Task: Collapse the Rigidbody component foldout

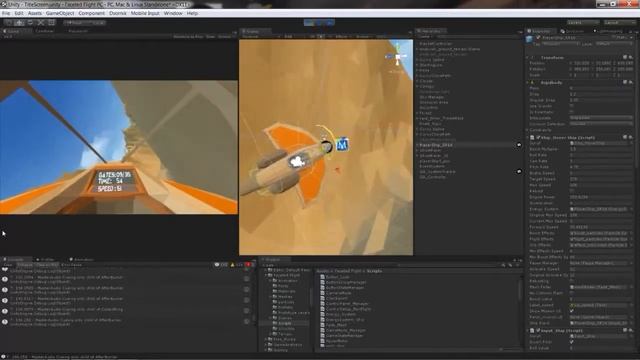Action: 528,82
